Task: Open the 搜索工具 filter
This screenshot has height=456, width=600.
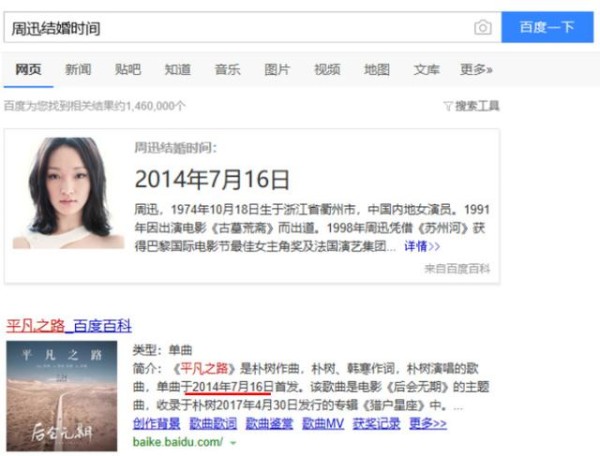Action: click(x=471, y=106)
